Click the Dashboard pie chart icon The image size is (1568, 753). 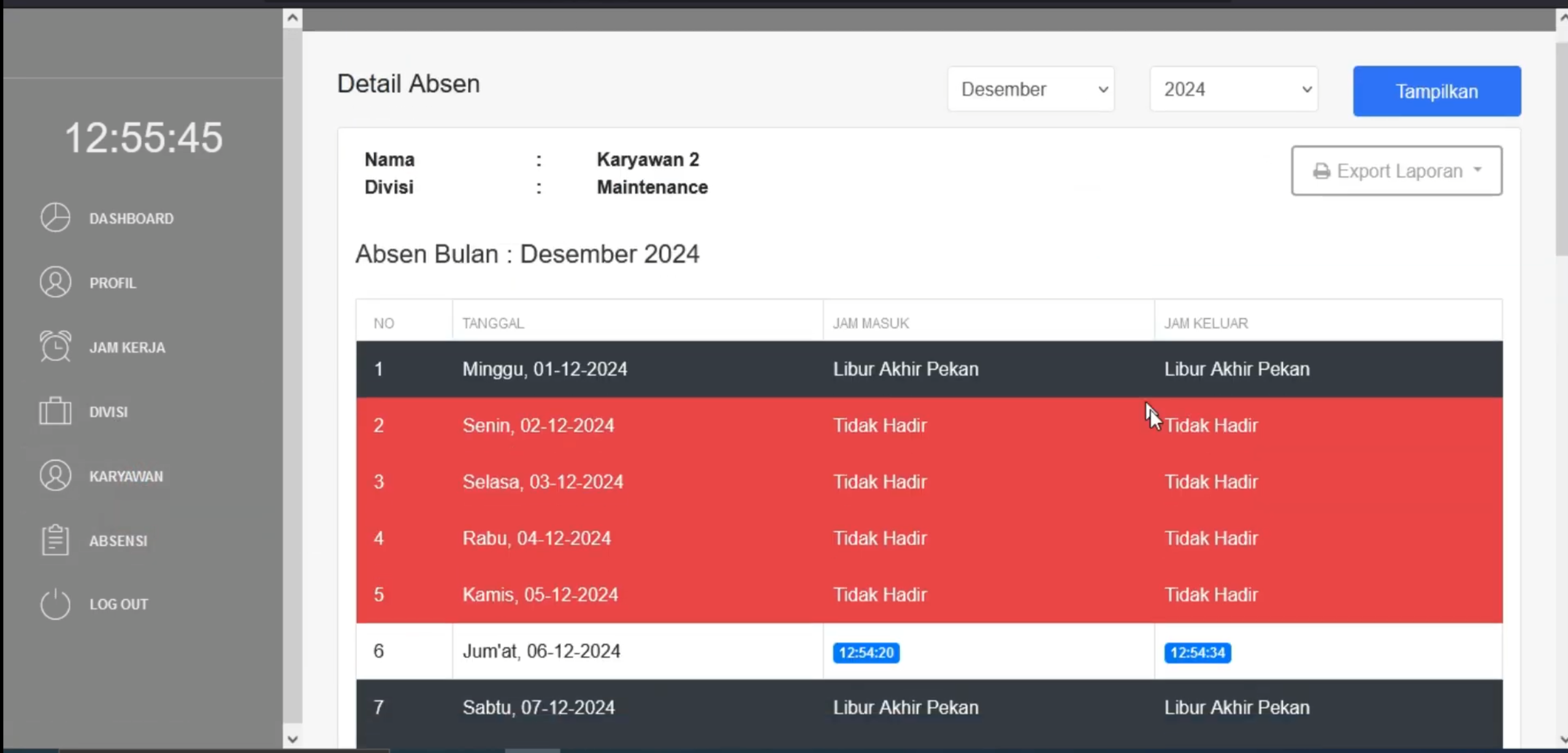coord(55,218)
